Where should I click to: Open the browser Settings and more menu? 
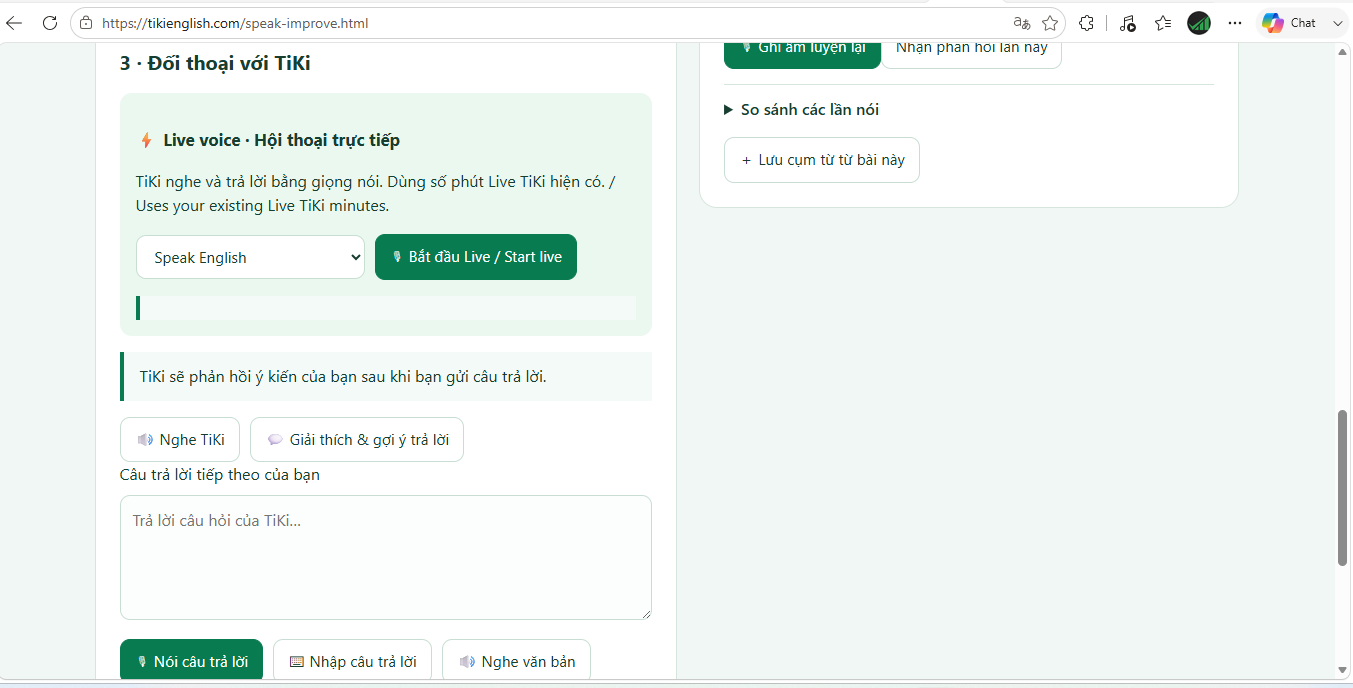(x=1235, y=23)
